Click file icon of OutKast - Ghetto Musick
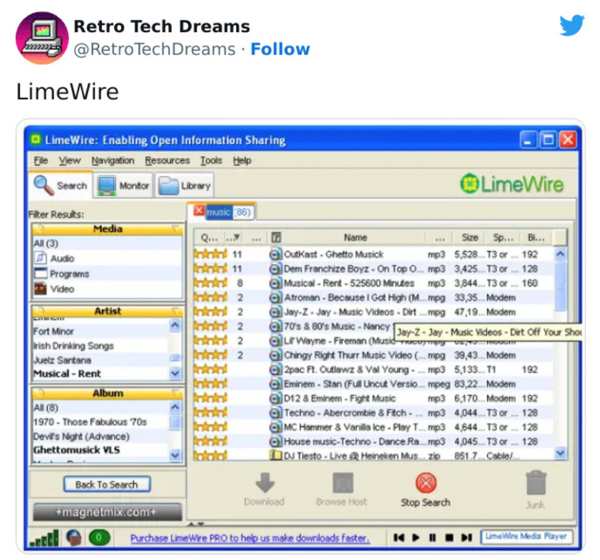Image resolution: width=600 pixels, height=560 pixels. 276,255
